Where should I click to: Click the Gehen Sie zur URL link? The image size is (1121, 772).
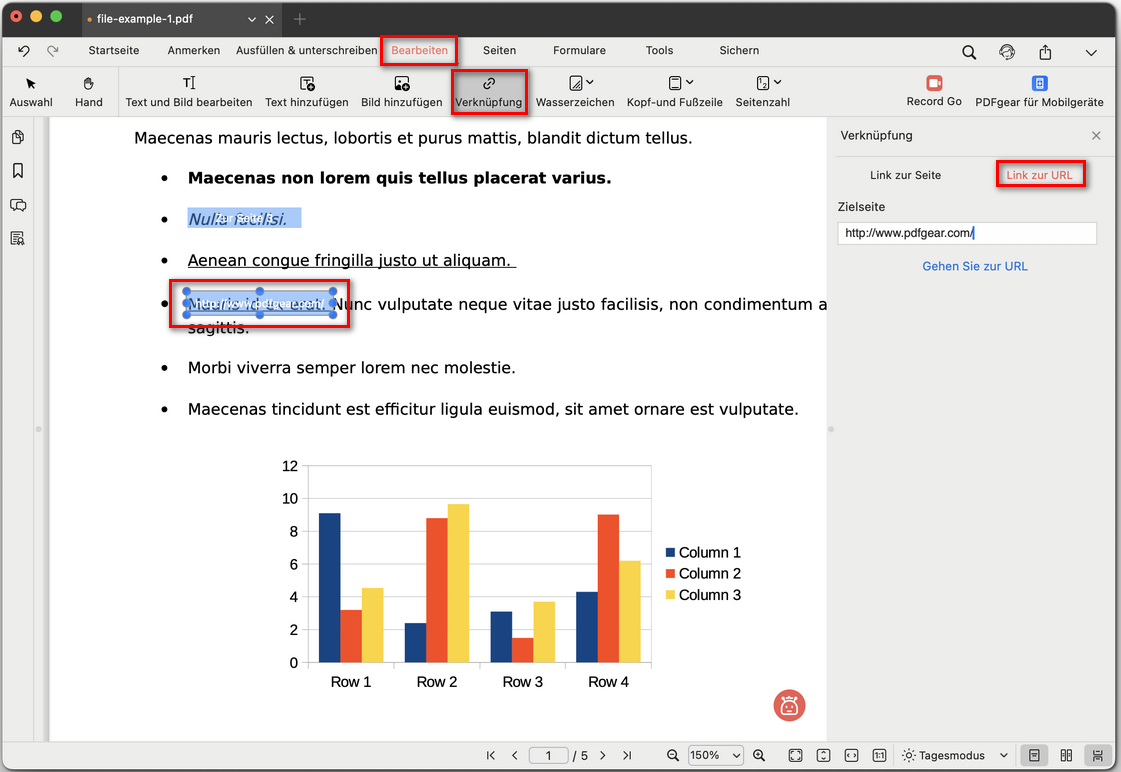pyautogui.click(x=974, y=266)
